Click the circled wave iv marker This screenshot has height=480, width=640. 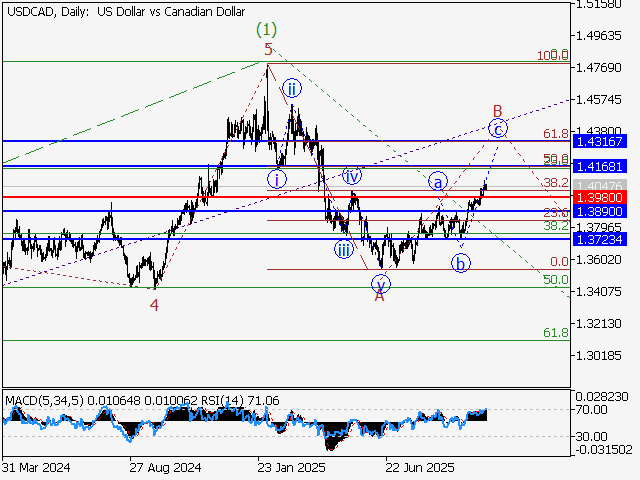pos(352,175)
